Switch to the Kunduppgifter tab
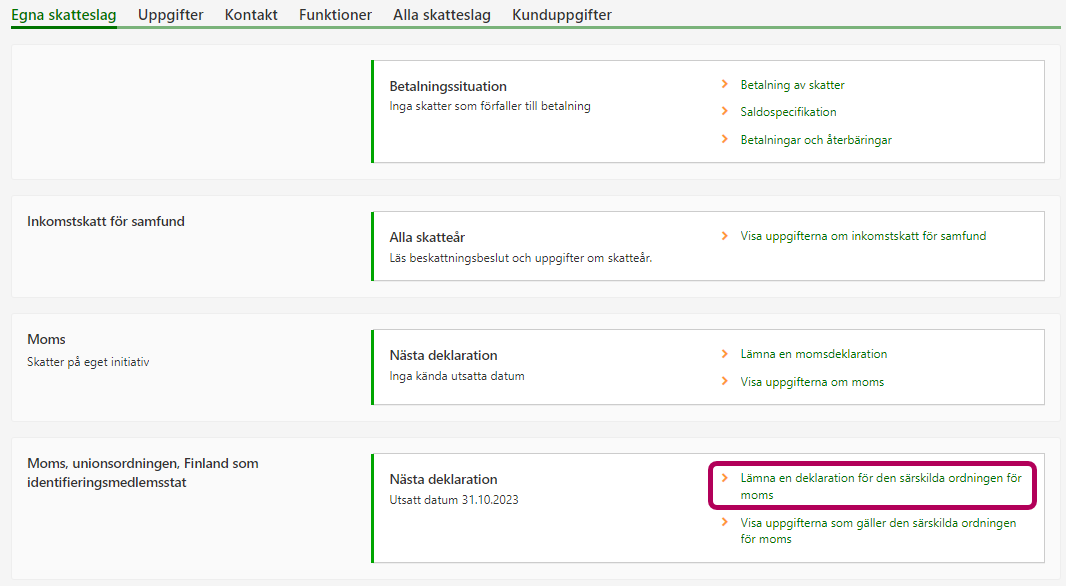 561,15
